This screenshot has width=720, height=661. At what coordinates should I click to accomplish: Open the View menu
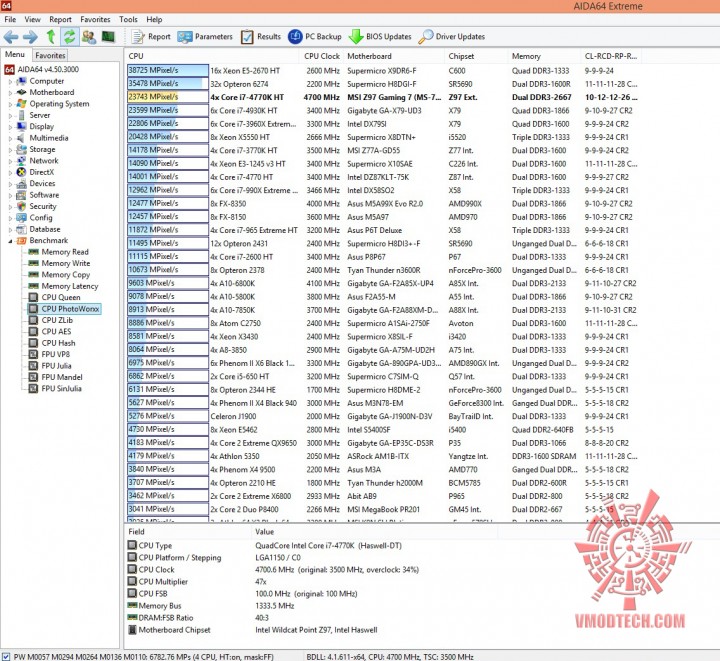click(x=33, y=19)
